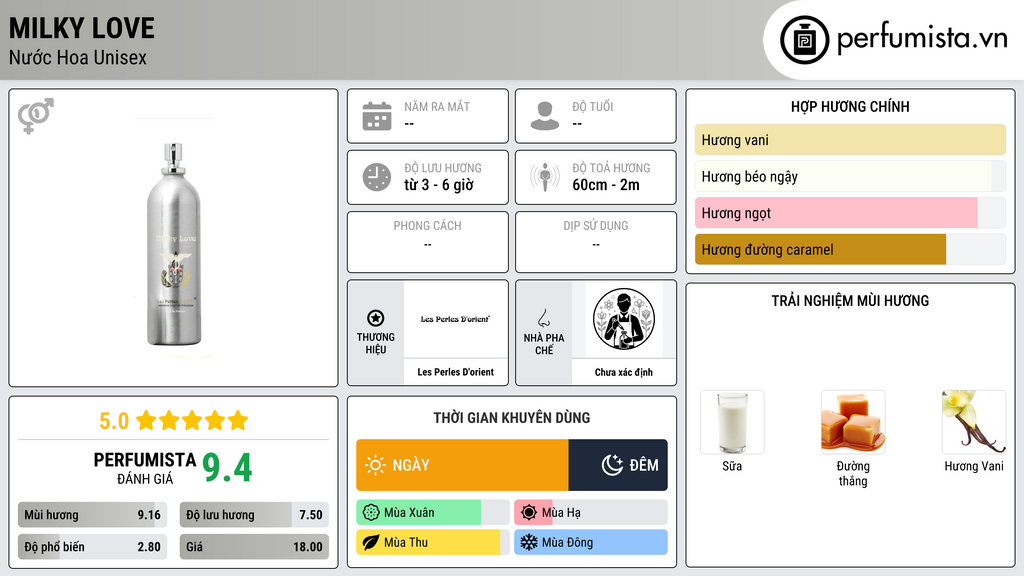Click the Les Perles D'orient brand logo image
Screen dimensions: 1024x576
[x=455, y=319]
